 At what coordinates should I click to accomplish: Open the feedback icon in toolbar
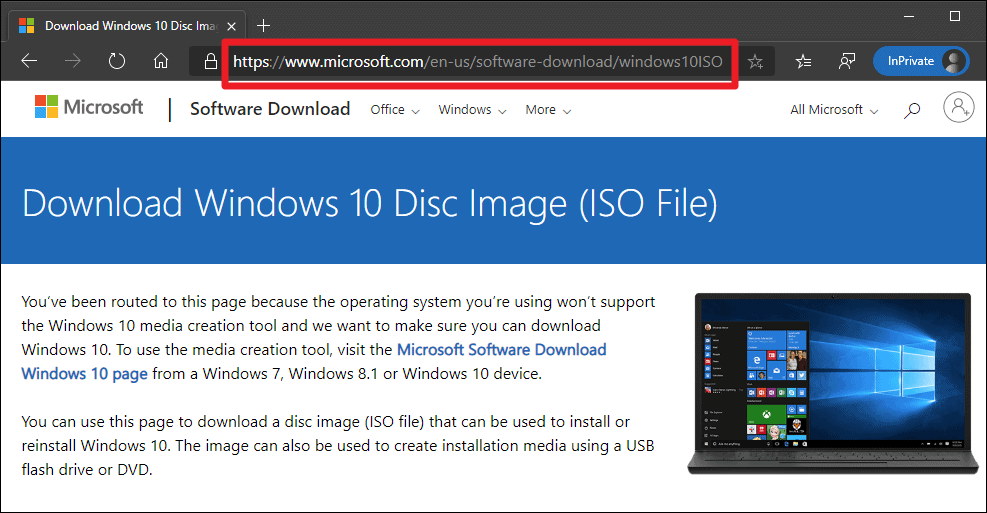pyautogui.click(x=847, y=61)
